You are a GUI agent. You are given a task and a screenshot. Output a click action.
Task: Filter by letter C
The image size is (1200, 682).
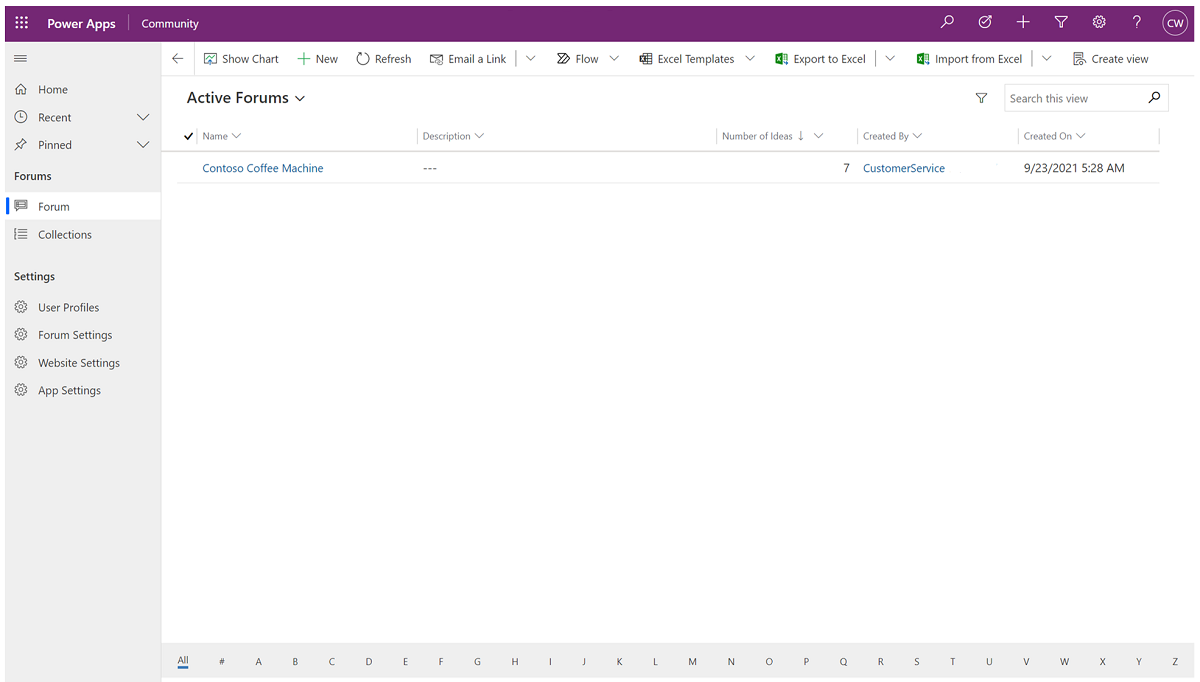click(332, 662)
